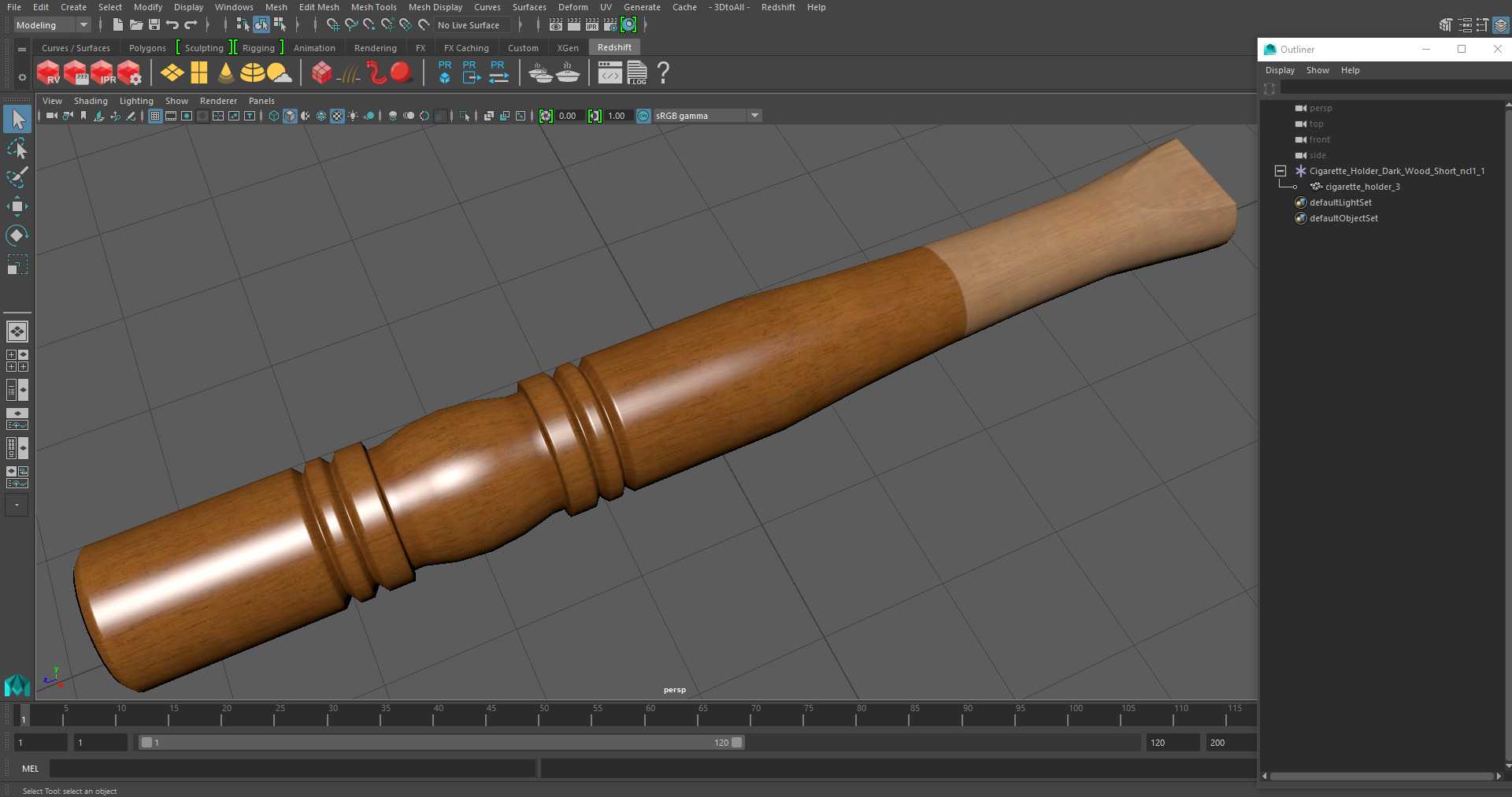Open Redshift LOG file icon
The height and width of the screenshot is (797, 1512).
(637, 73)
